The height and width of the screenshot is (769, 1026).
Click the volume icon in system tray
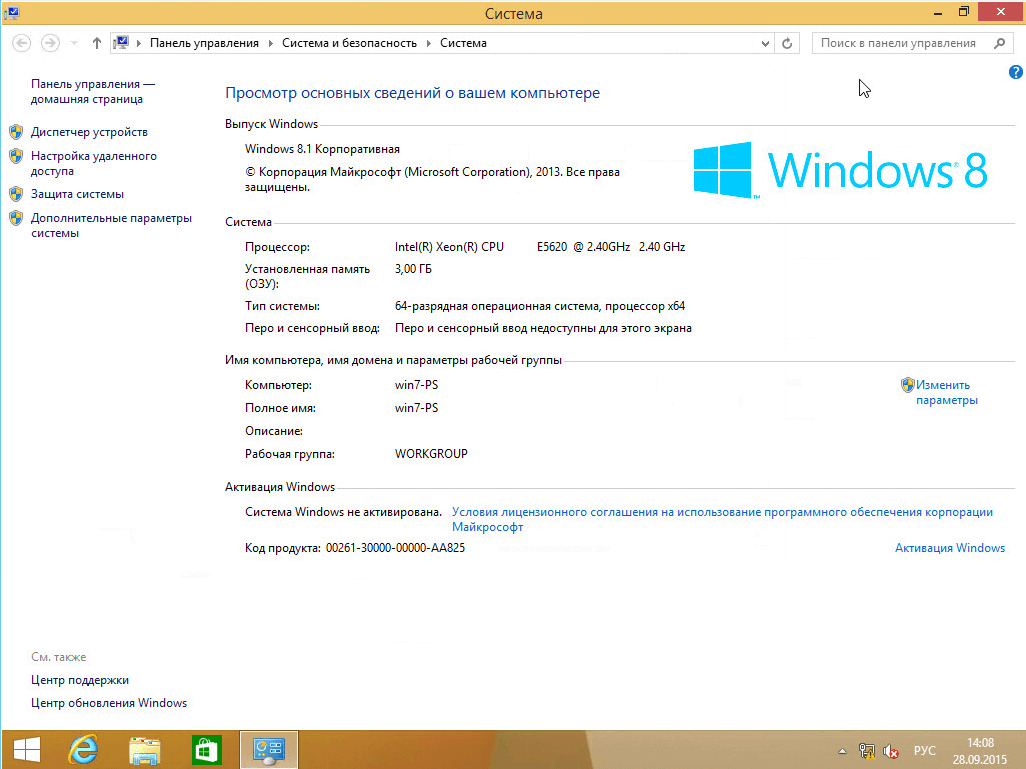[x=890, y=751]
